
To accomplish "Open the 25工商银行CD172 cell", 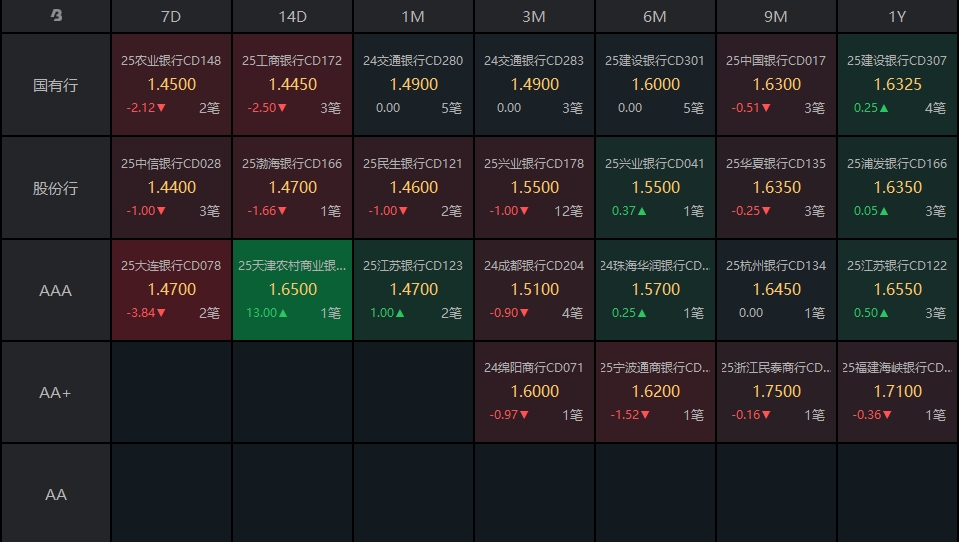I will (x=292, y=84).
